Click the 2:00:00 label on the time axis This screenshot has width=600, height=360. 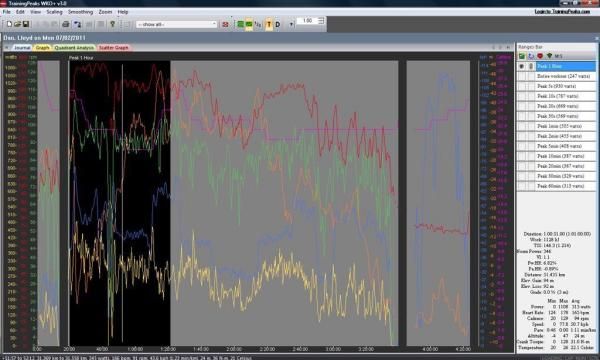click(234, 349)
